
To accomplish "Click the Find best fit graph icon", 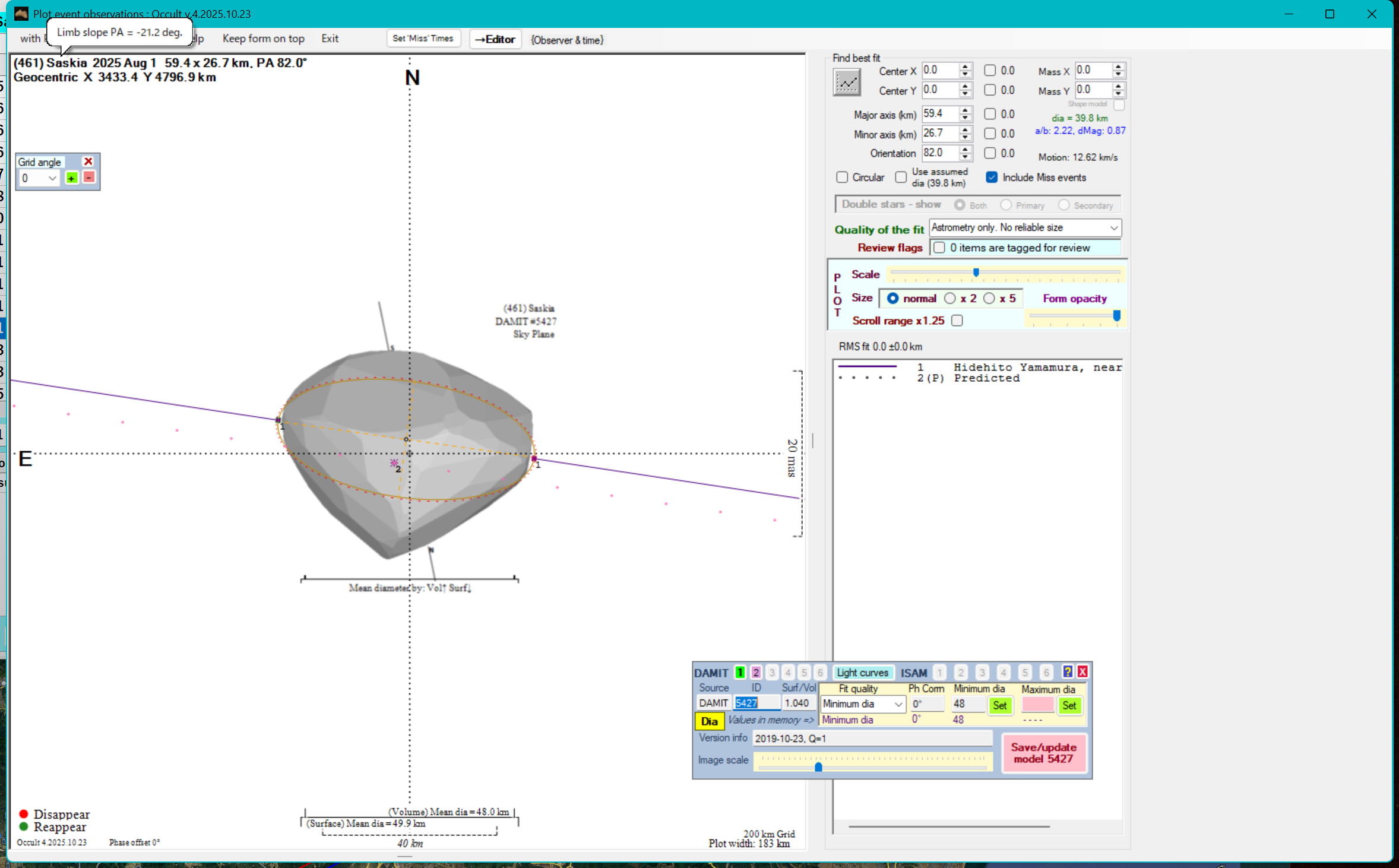I will (846, 82).
